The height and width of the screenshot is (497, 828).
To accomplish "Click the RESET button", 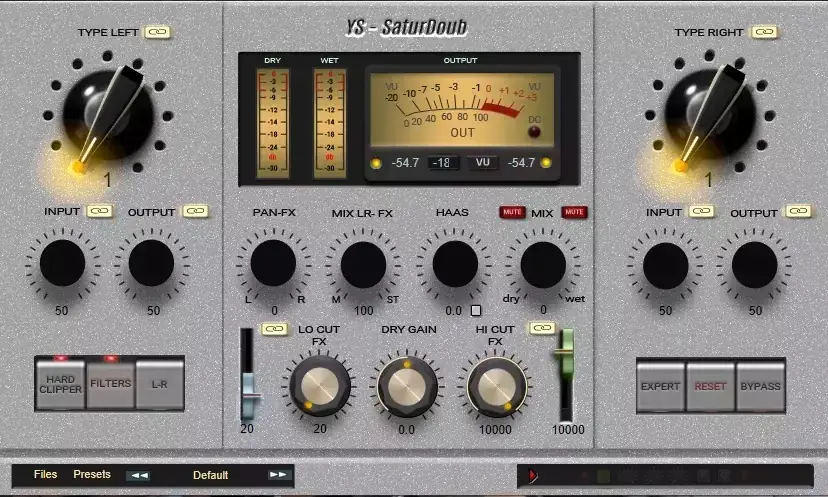I will click(x=710, y=386).
